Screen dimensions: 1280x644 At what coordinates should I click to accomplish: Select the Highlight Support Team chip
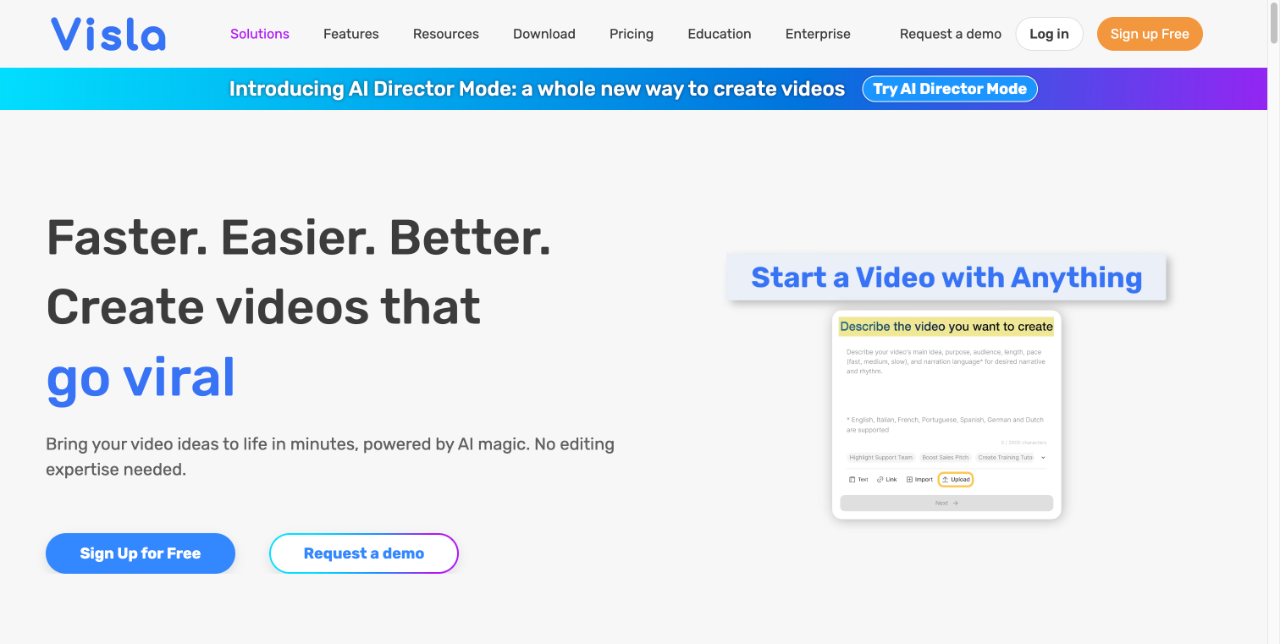pyautogui.click(x=881, y=457)
